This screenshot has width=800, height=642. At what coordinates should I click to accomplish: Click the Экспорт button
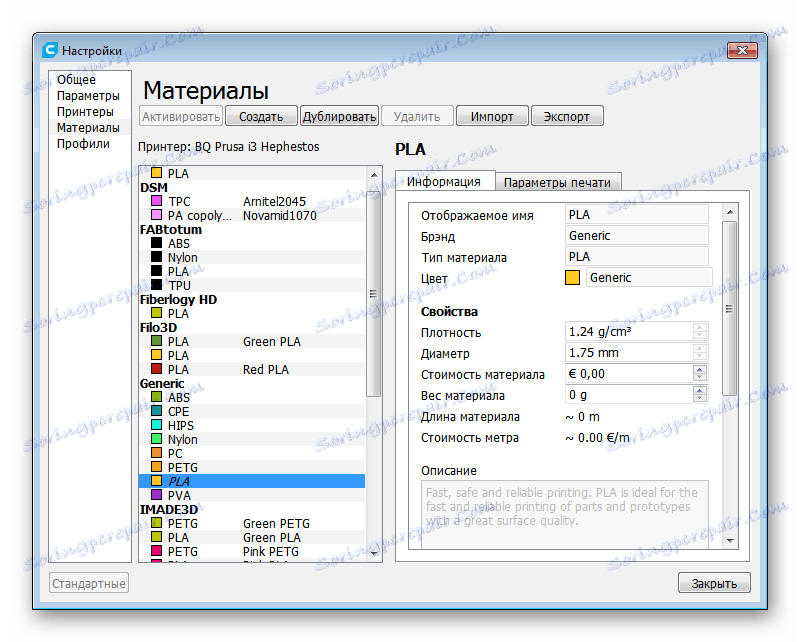(566, 116)
